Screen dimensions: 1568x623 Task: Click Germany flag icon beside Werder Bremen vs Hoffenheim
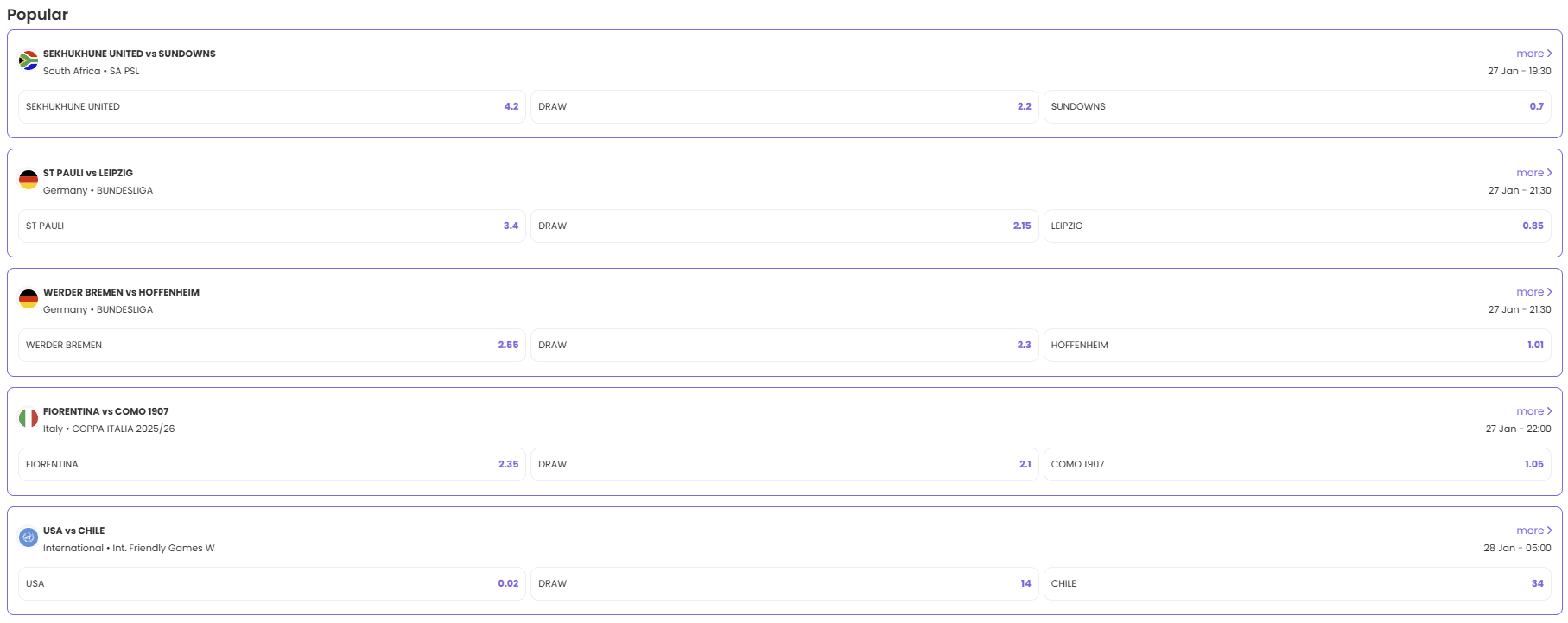click(x=29, y=299)
